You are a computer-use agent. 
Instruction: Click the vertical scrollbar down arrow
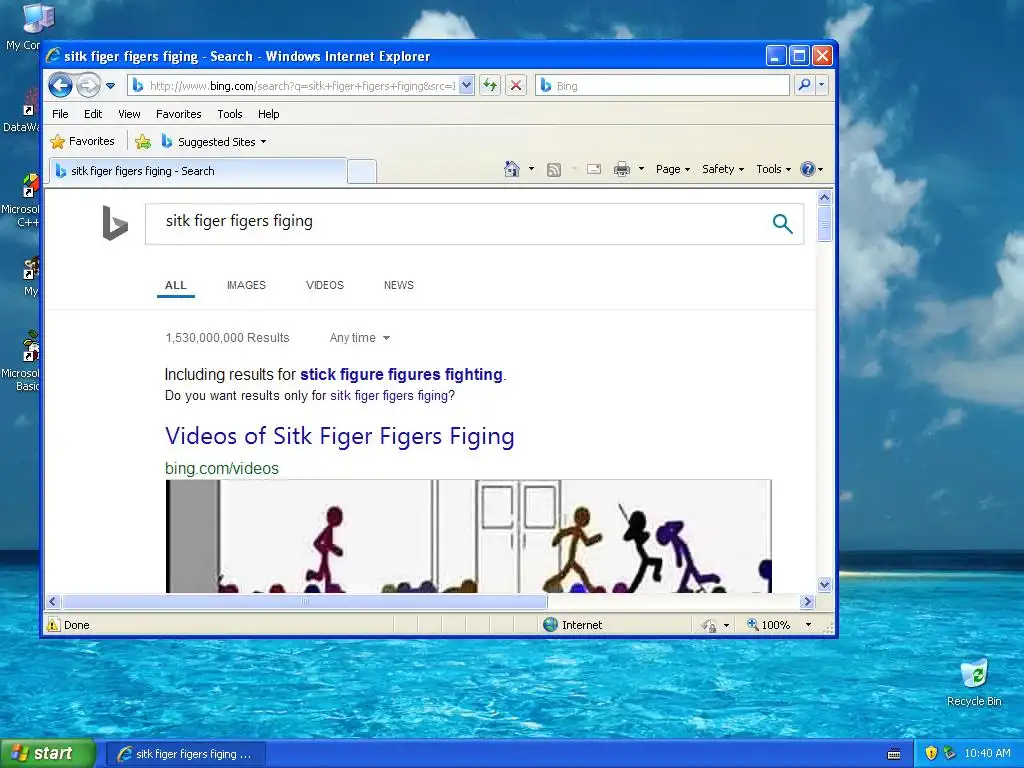point(824,584)
